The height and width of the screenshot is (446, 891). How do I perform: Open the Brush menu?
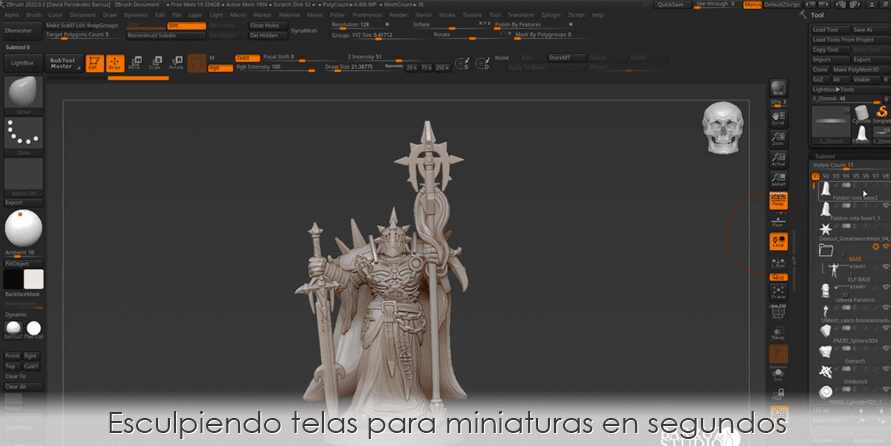[34, 15]
